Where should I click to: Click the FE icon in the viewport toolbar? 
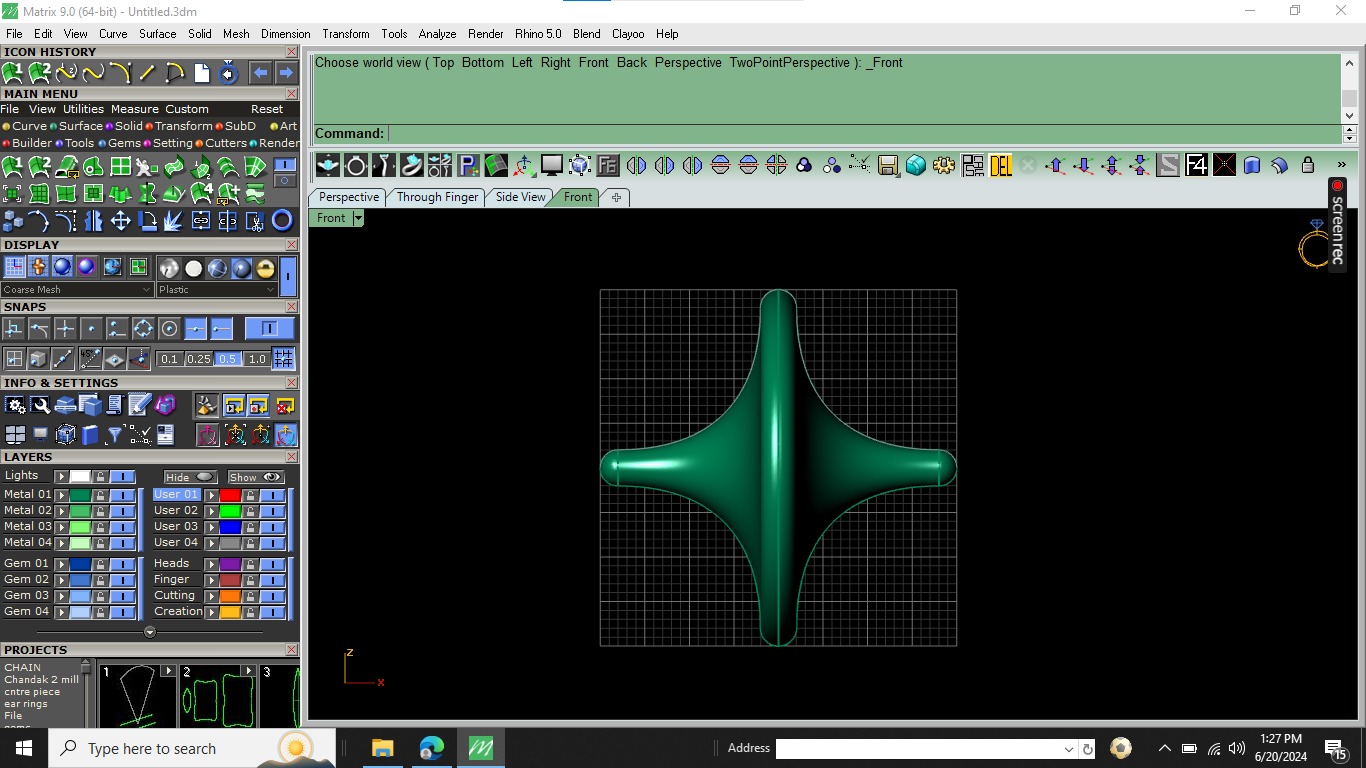point(608,165)
